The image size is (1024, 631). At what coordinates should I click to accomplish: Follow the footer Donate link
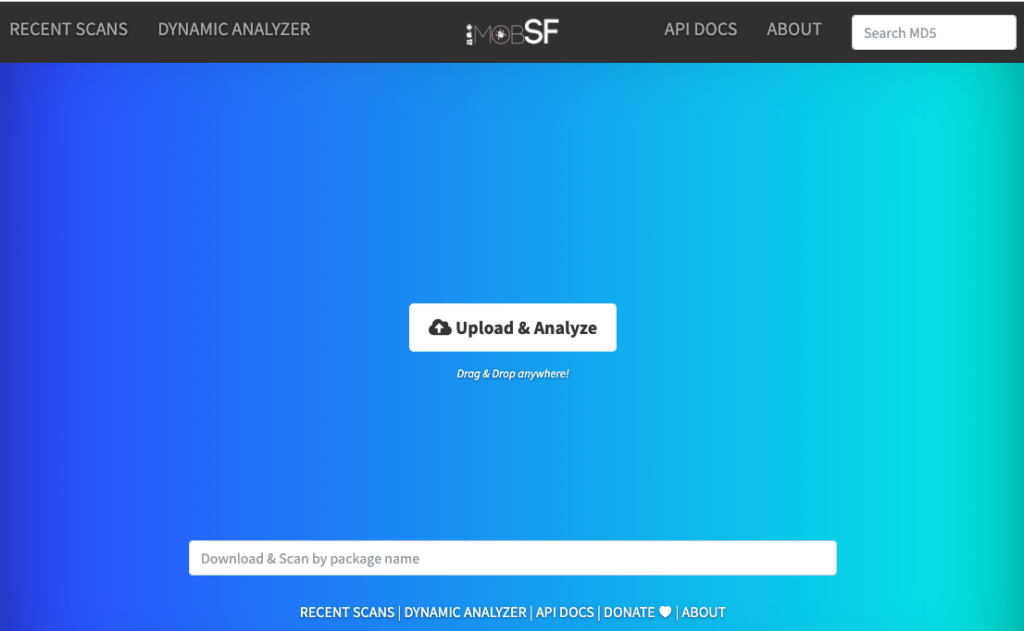(x=637, y=612)
